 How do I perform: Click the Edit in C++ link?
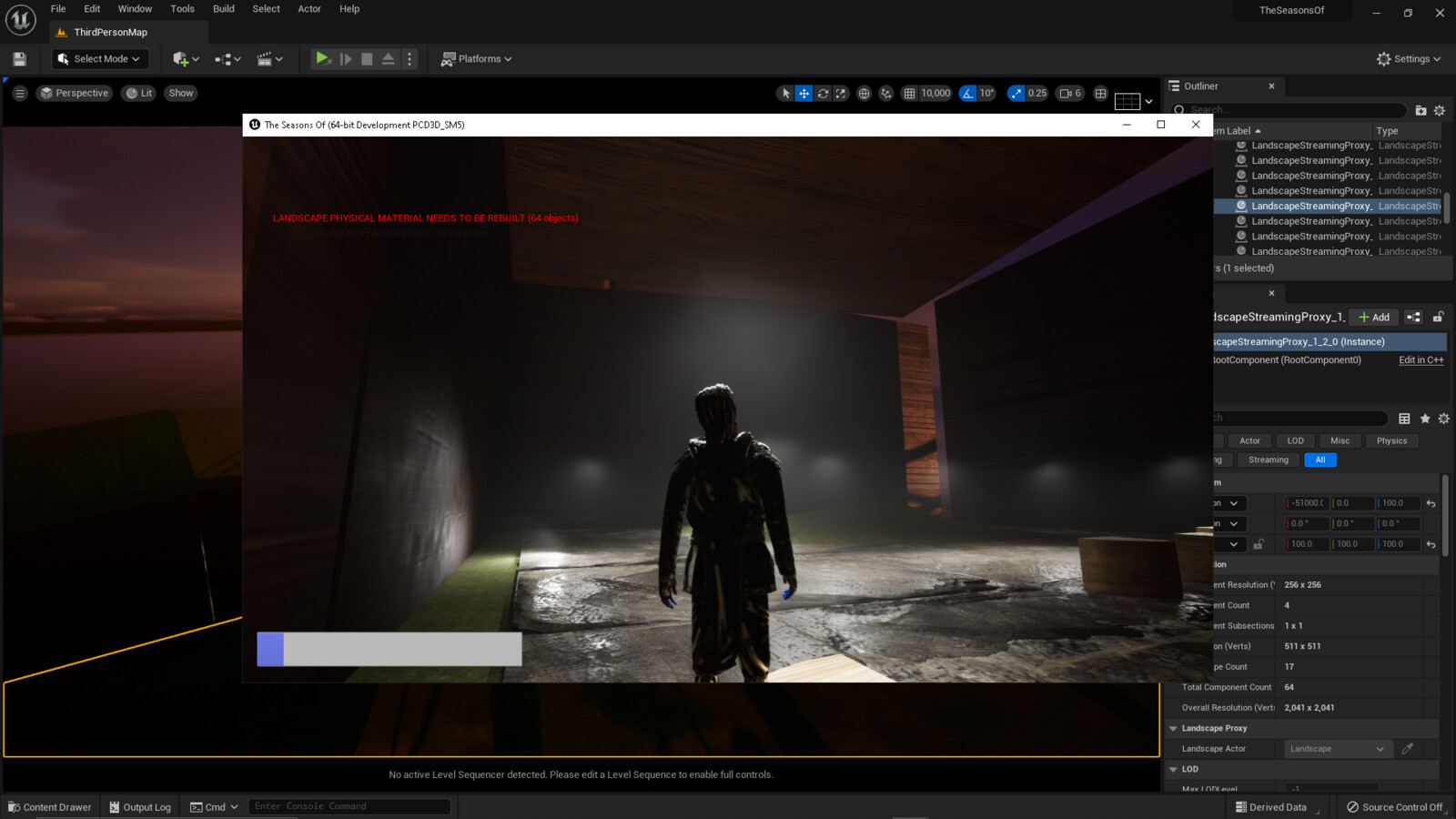pos(1421,360)
